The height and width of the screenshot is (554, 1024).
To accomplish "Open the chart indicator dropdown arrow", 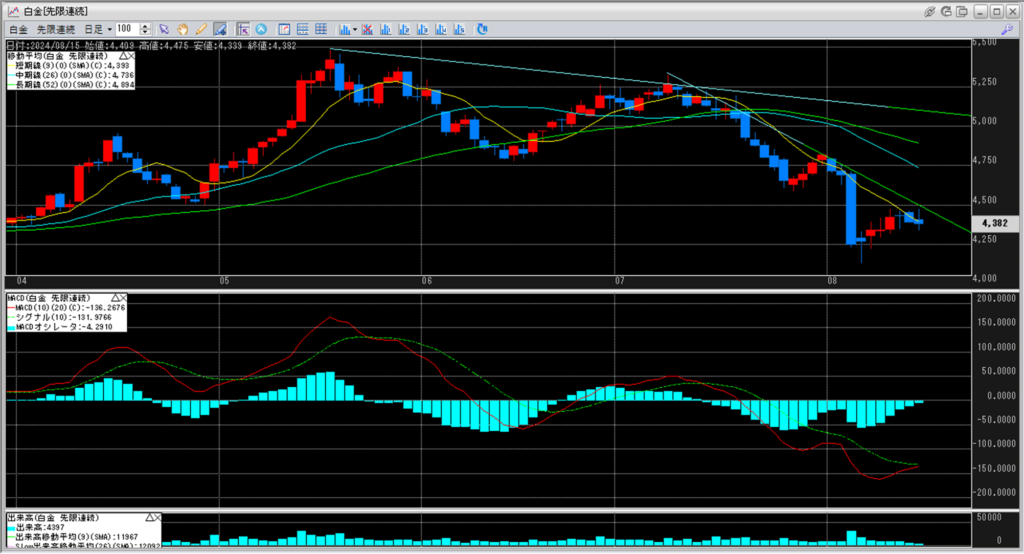I will pyautogui.click(x=354, y=29).
